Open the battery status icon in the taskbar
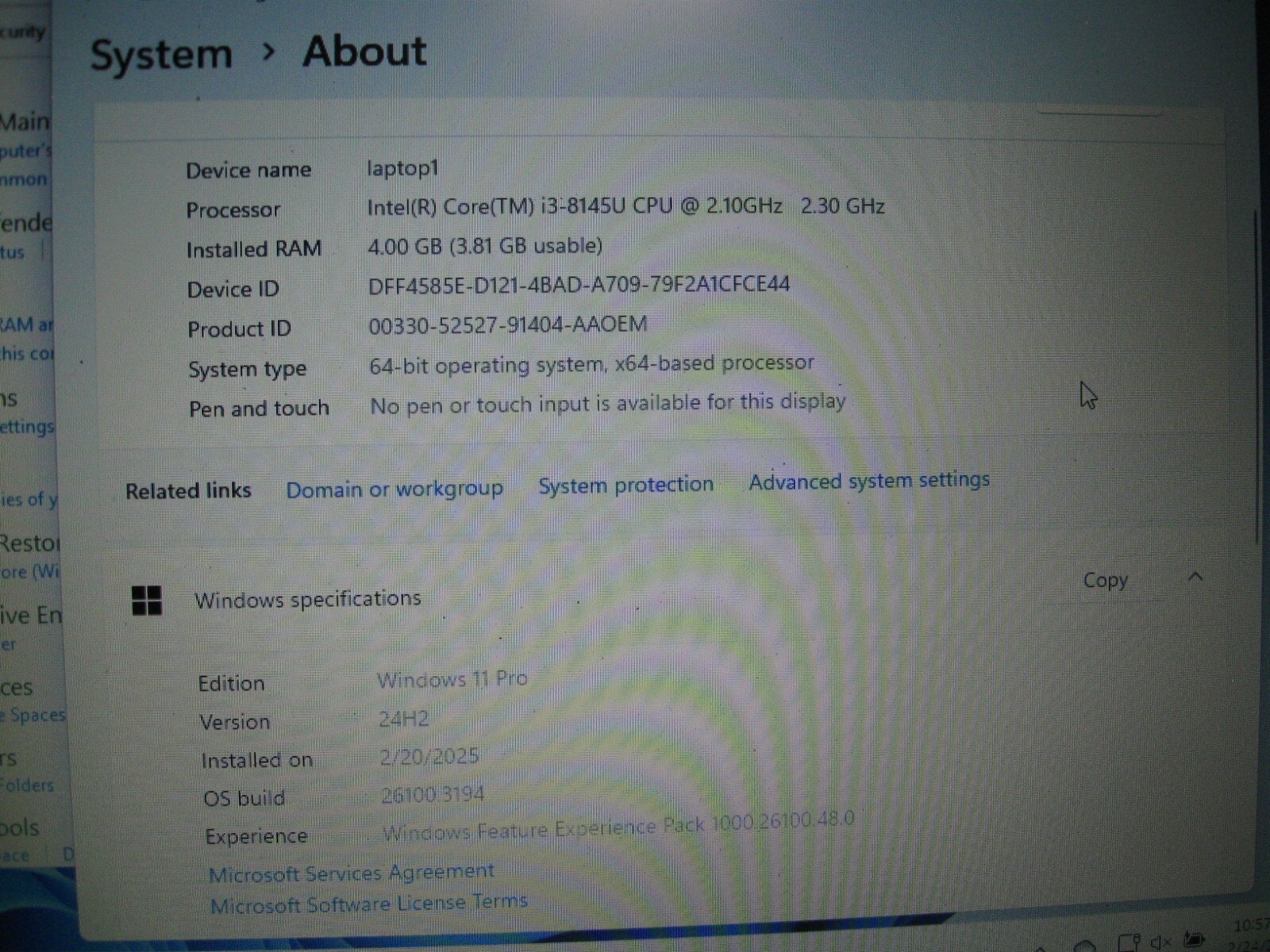The height and width of the screenshot is (952, 1270). click(x=1194, y=939)
